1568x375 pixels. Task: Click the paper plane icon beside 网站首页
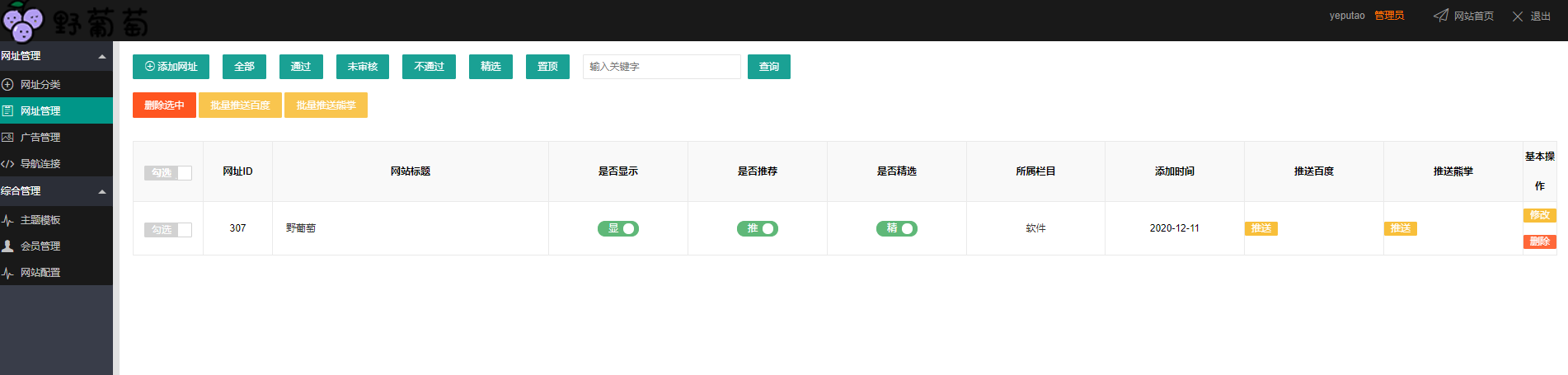[1441, 16]
